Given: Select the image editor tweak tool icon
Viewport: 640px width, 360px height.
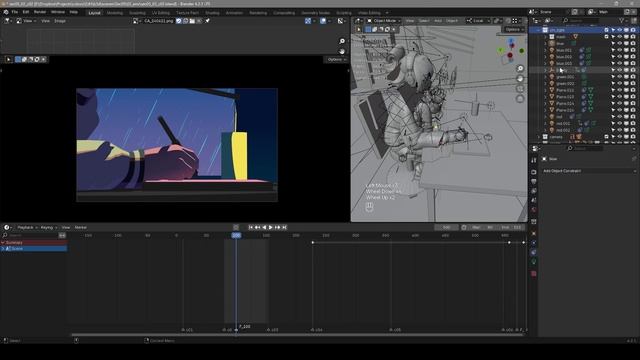Looking at the screenshot, I should [x=8, y=60].
